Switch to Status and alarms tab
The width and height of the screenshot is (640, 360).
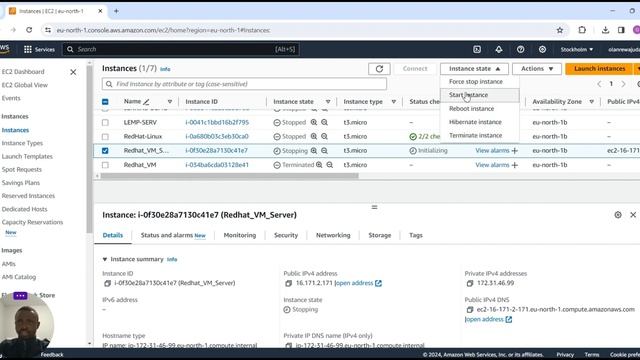coord(173,235)
